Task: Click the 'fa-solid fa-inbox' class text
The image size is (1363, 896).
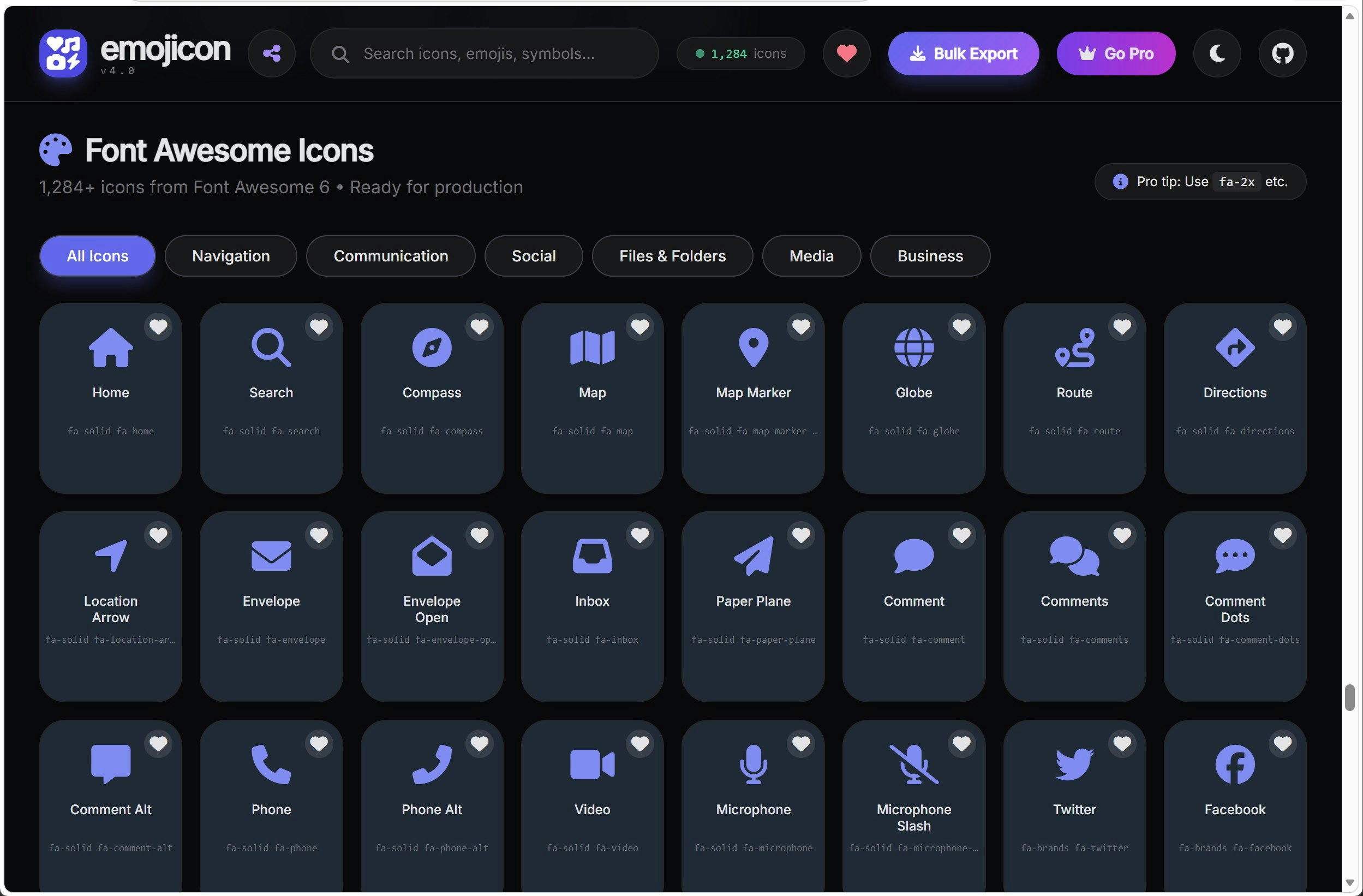Action: click(592, 640)
